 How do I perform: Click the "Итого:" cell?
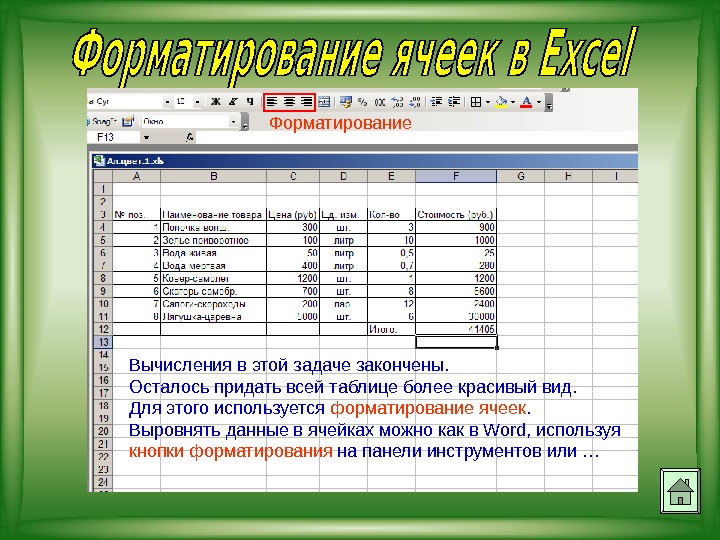tap(391, 329)
